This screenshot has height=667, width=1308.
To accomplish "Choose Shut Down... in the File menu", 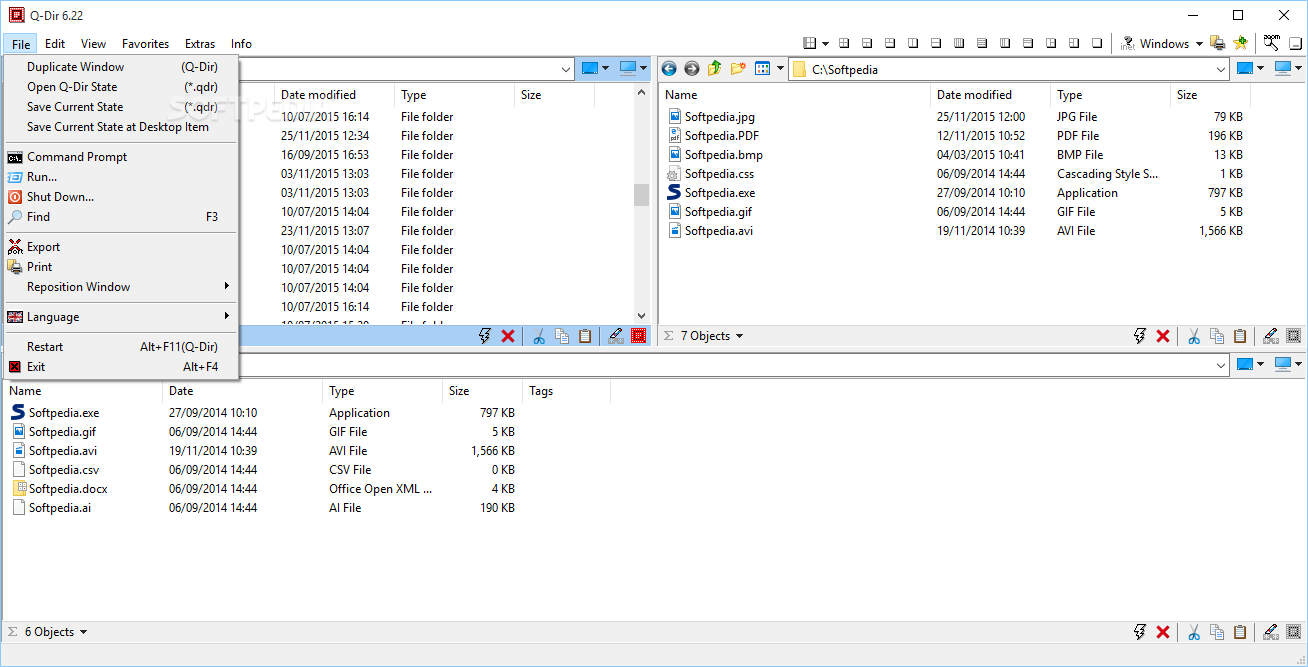I will (x=120, y=197).
